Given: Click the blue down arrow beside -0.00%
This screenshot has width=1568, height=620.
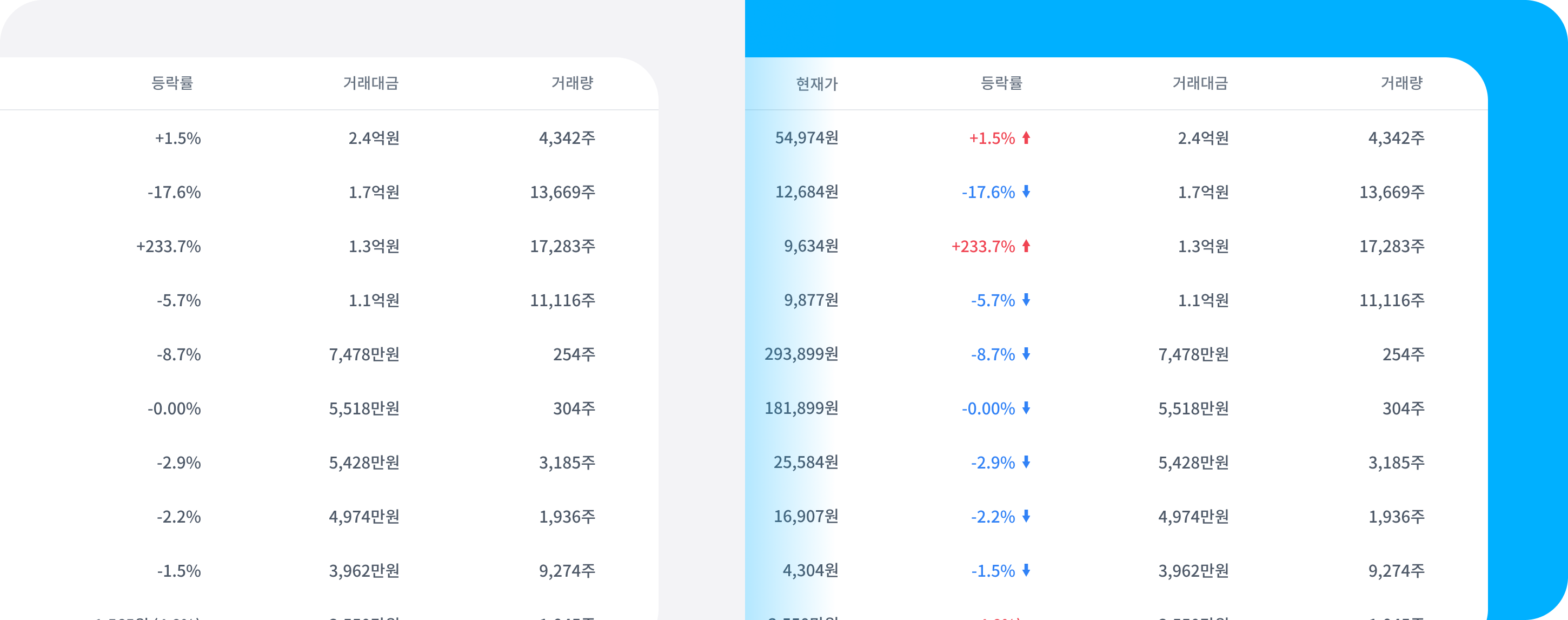Looking at the screenshot, I should tap(1026, 408).
